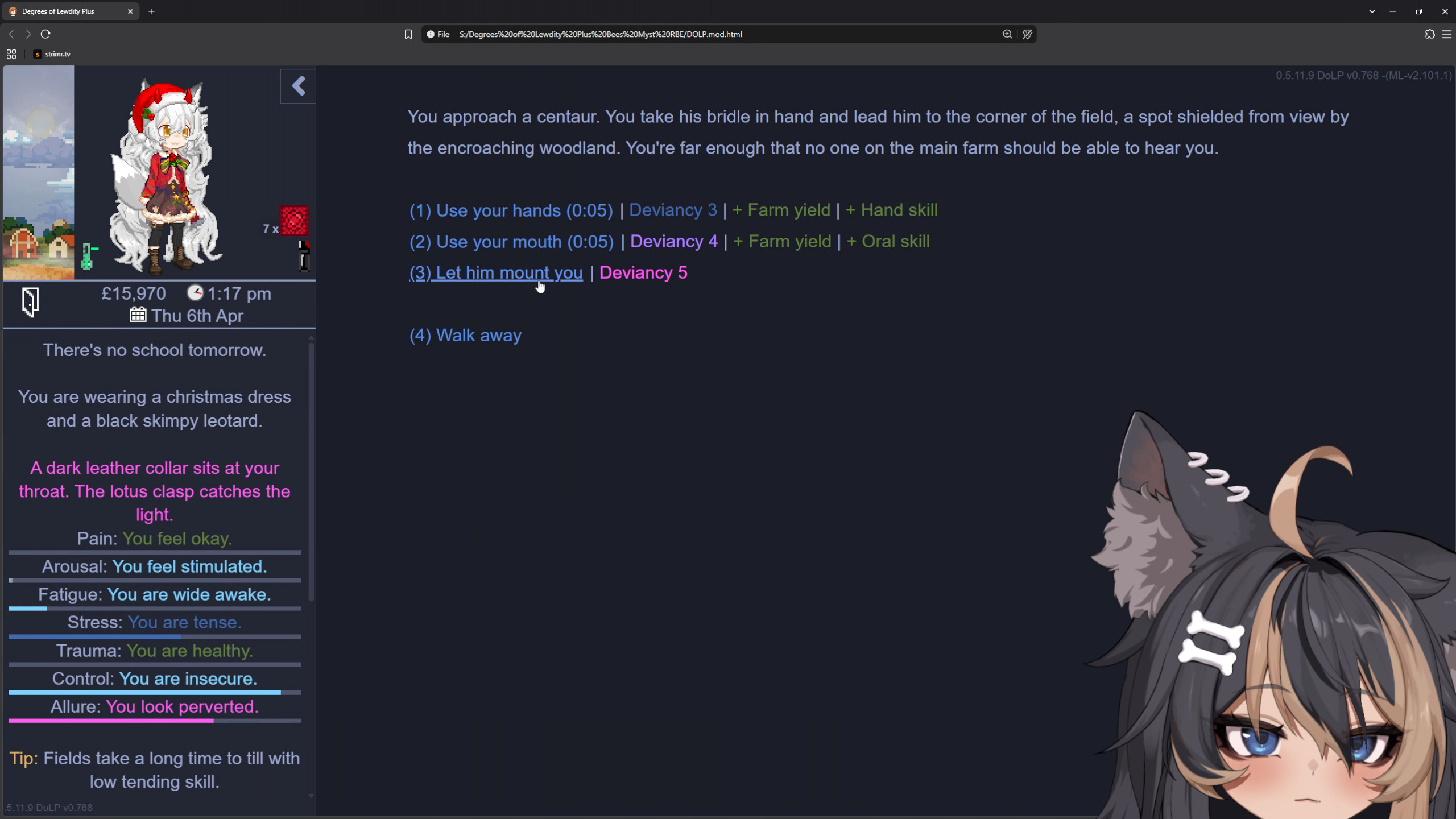Screen dimensions: 1456x819
Task: Click the Trauma status bar
Action: 155,664
